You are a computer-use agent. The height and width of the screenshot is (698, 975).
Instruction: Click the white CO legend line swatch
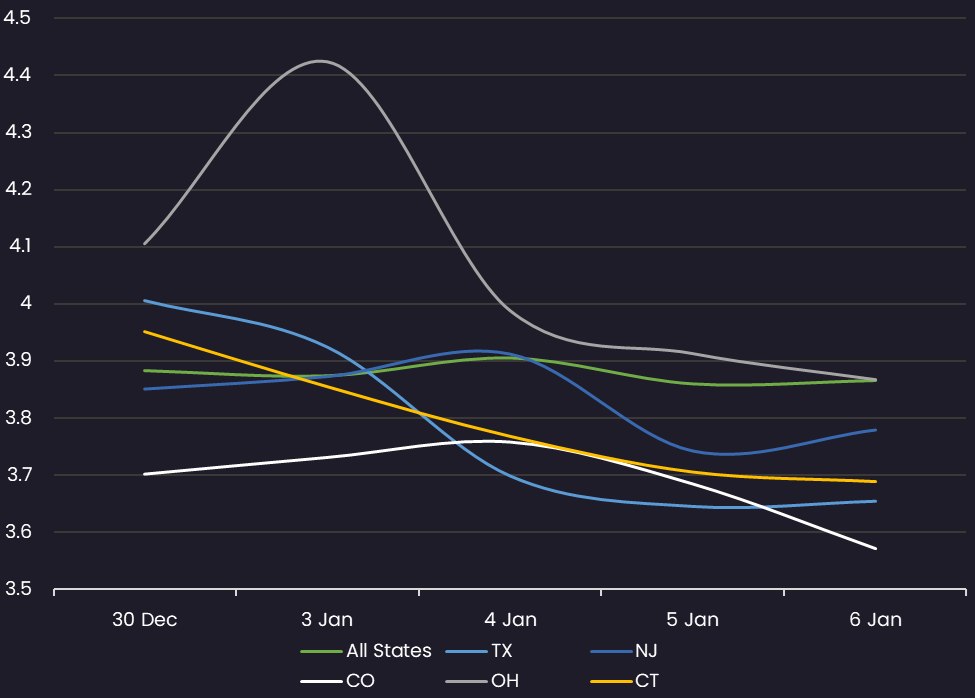pyautogui.click(x=321, y=681)
